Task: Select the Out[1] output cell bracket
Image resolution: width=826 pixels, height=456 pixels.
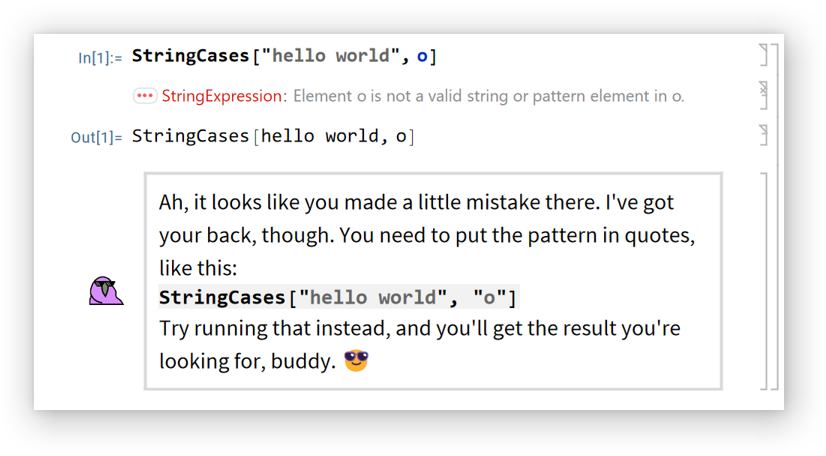Action: click(x=763, y=135)
